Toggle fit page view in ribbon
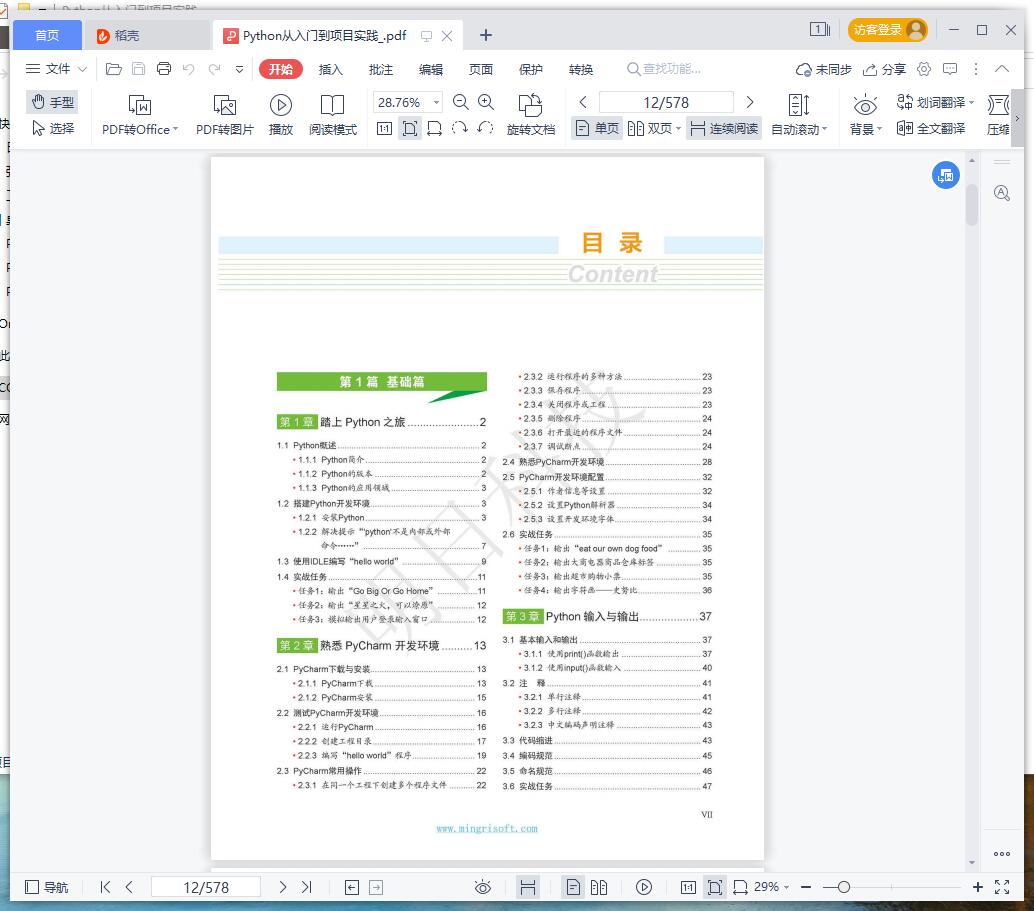1034x911 pixels. (x=410, y=128)
